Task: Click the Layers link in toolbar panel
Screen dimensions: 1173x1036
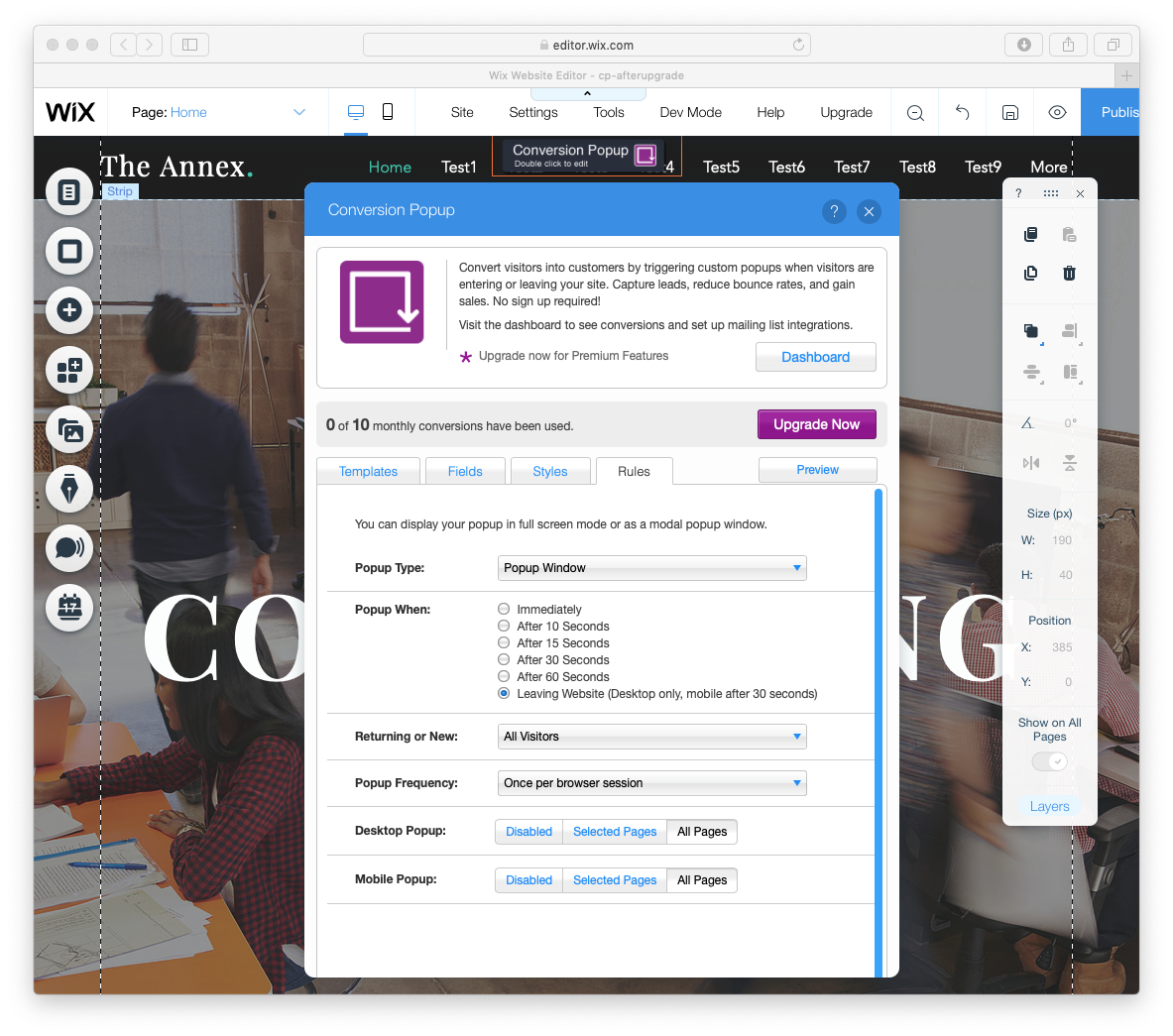Action: (1050, 806)
